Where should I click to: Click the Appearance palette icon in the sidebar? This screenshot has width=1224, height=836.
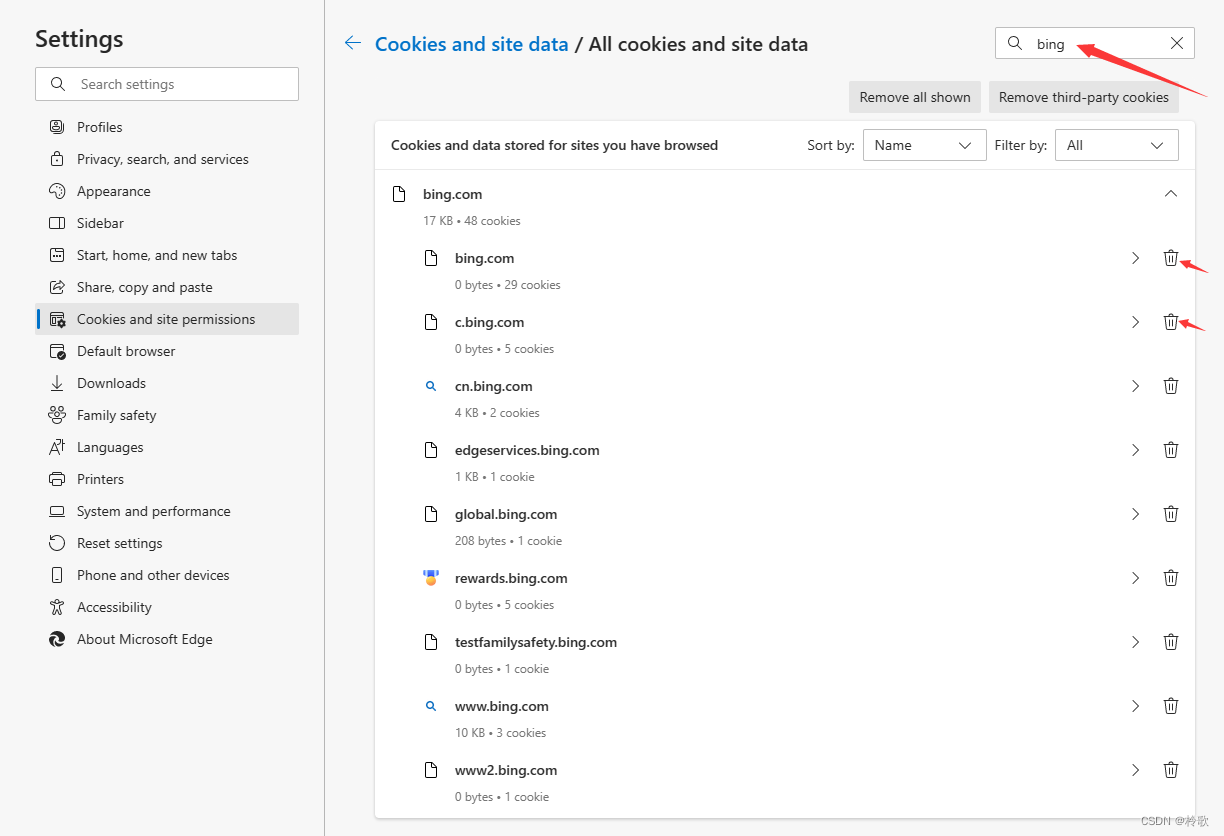pyautogui.click(x=57, y=191)
